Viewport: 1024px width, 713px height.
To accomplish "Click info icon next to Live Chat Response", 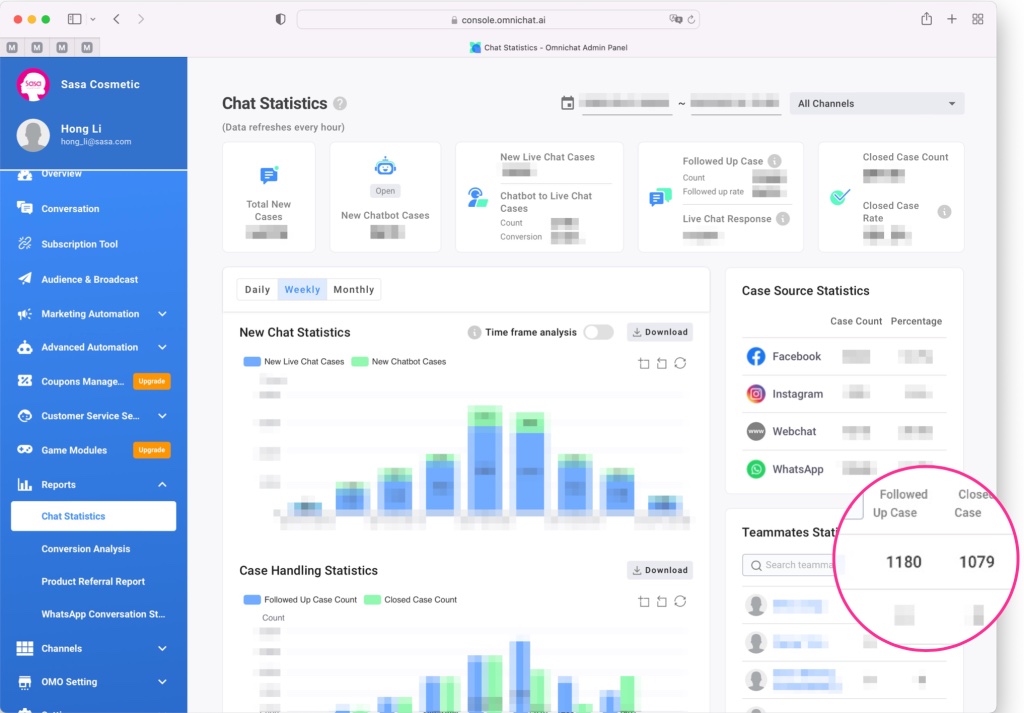I will pos(783,219).
